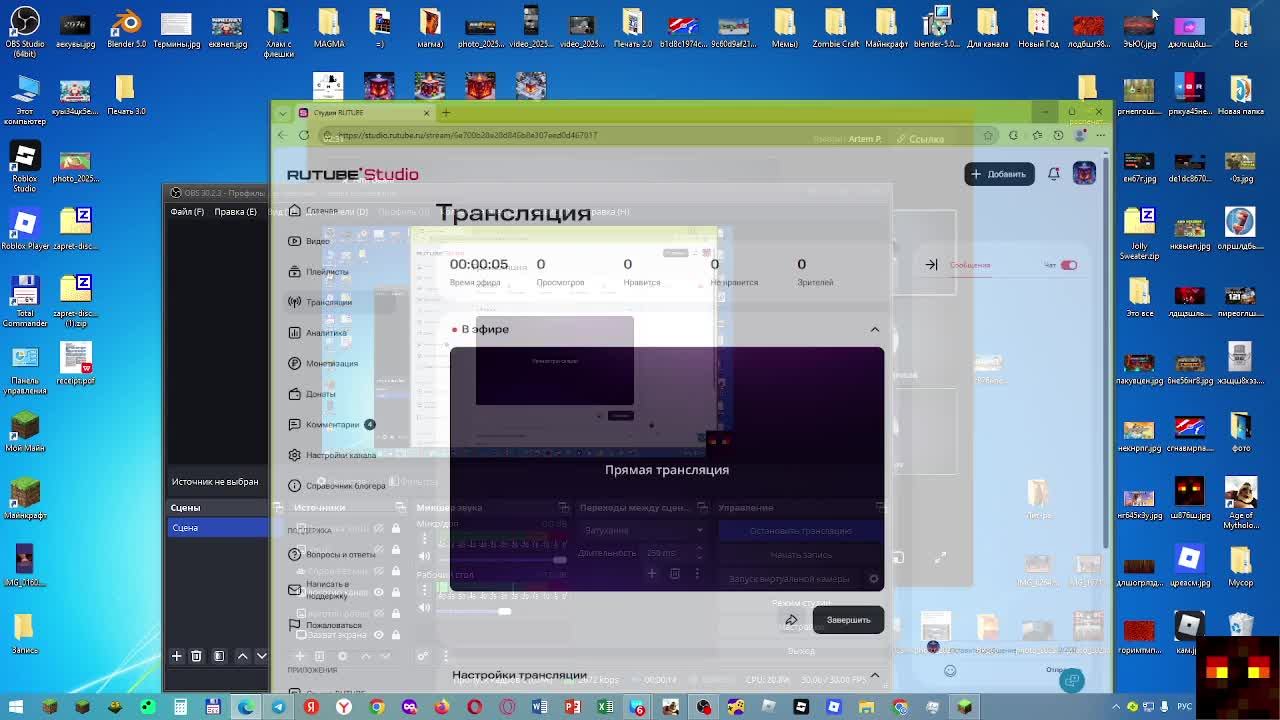
Task: Click Excel icon in the taskbar
Action: (605, 707)
